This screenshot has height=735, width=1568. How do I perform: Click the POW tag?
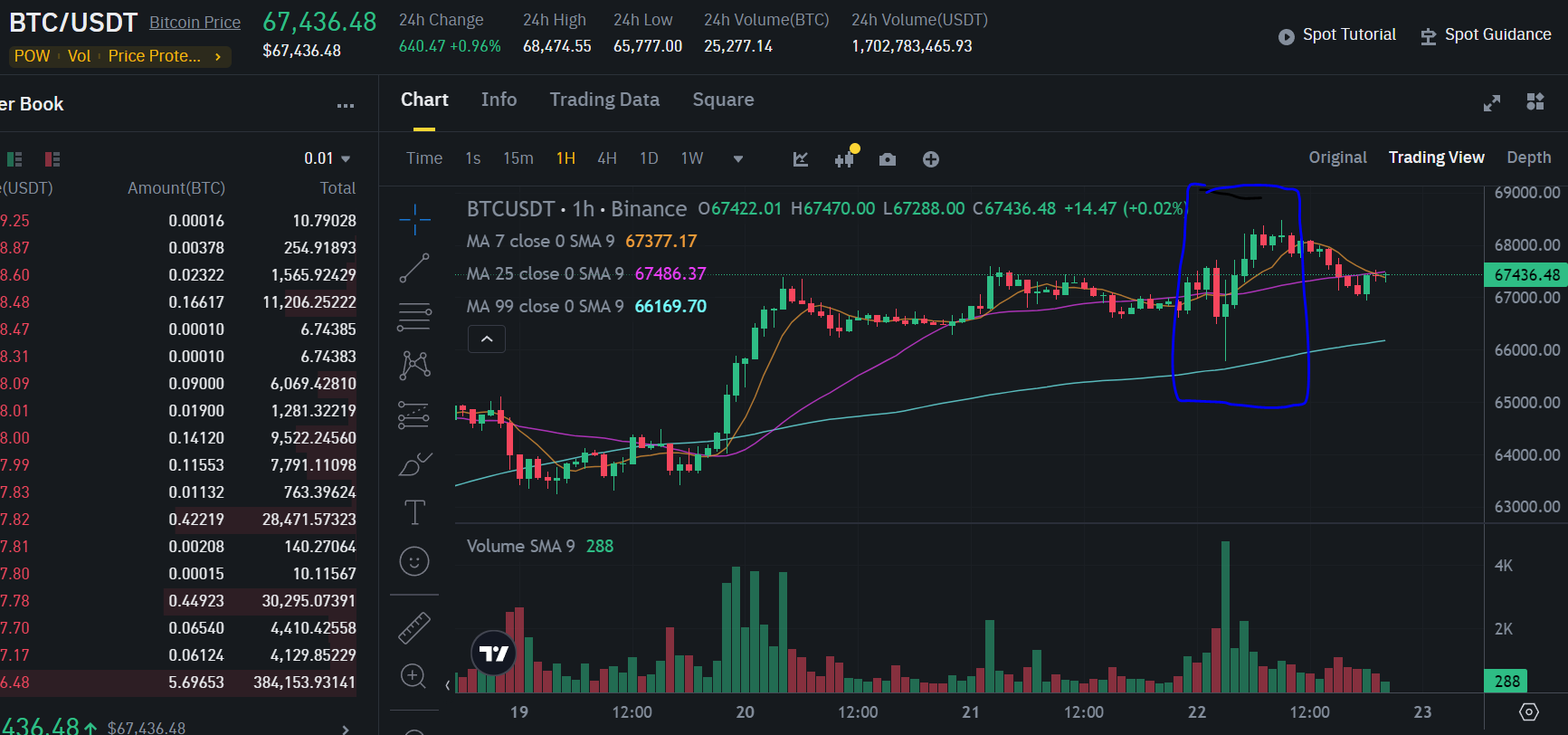[x=32, y=56]
